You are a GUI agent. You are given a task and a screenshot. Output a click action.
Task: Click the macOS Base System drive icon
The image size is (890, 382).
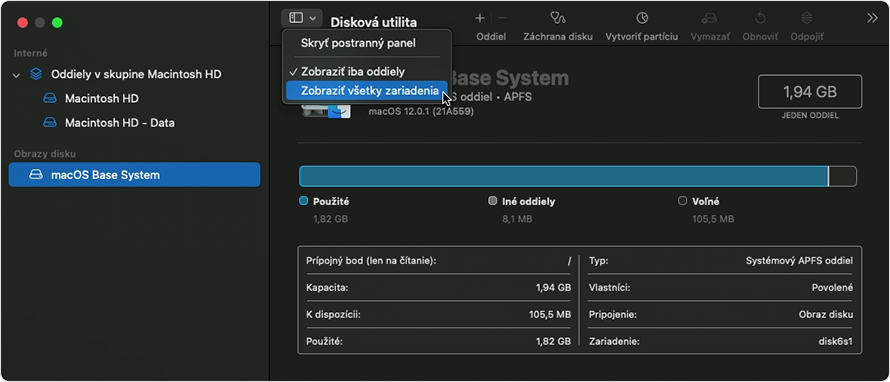(36, 175)
